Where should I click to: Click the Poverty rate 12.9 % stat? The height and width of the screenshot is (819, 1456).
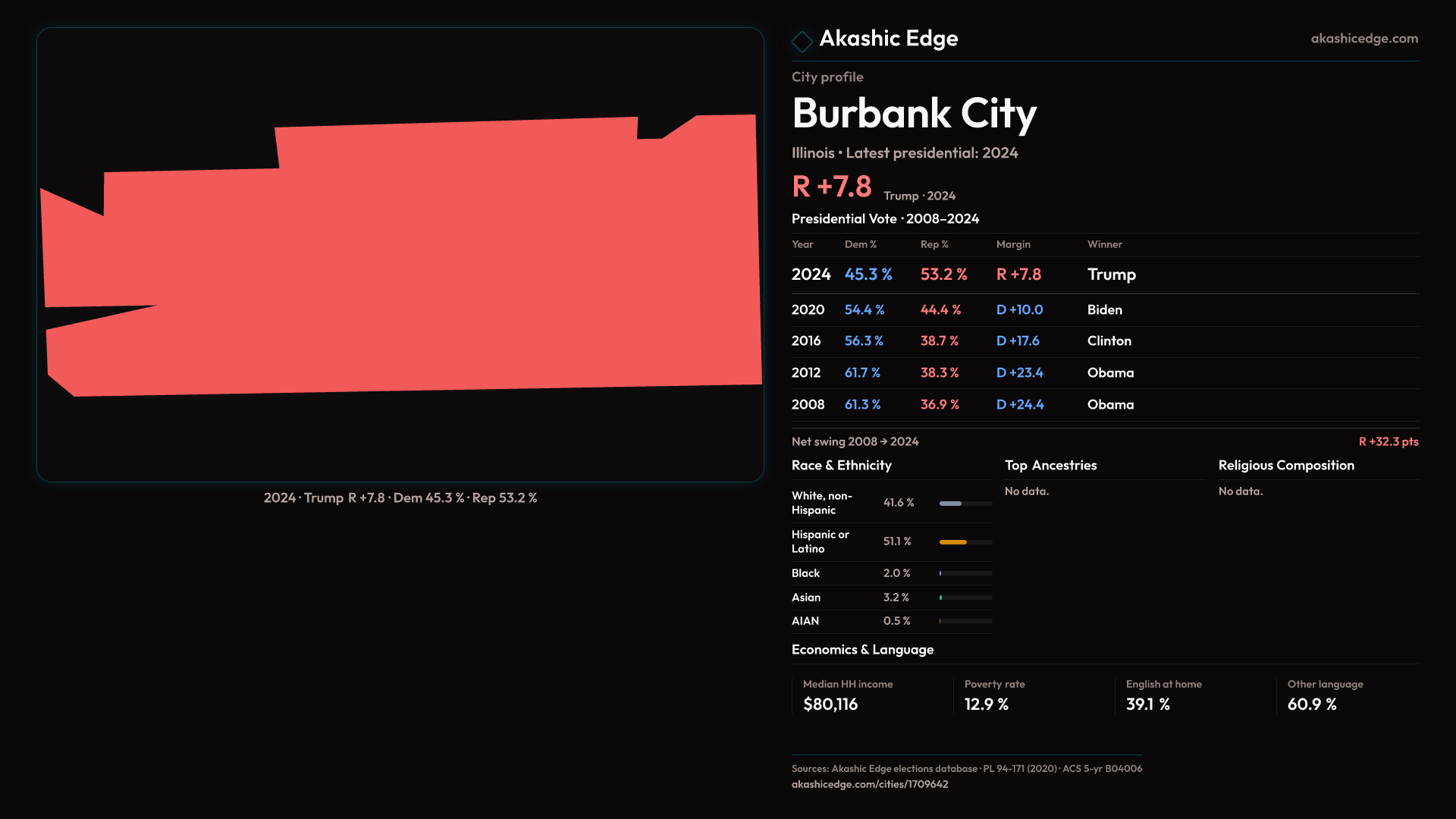[986, 704]
